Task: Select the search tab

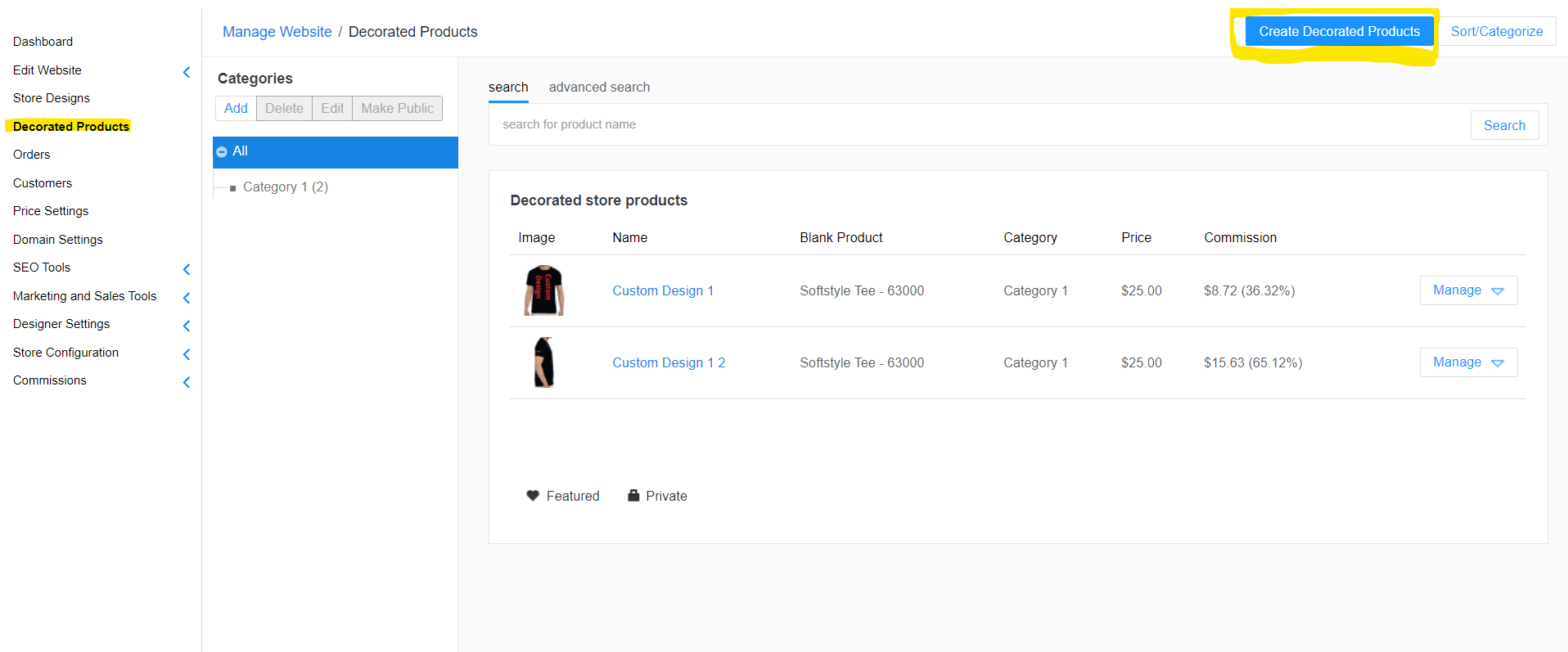Action: coord(508,87)
